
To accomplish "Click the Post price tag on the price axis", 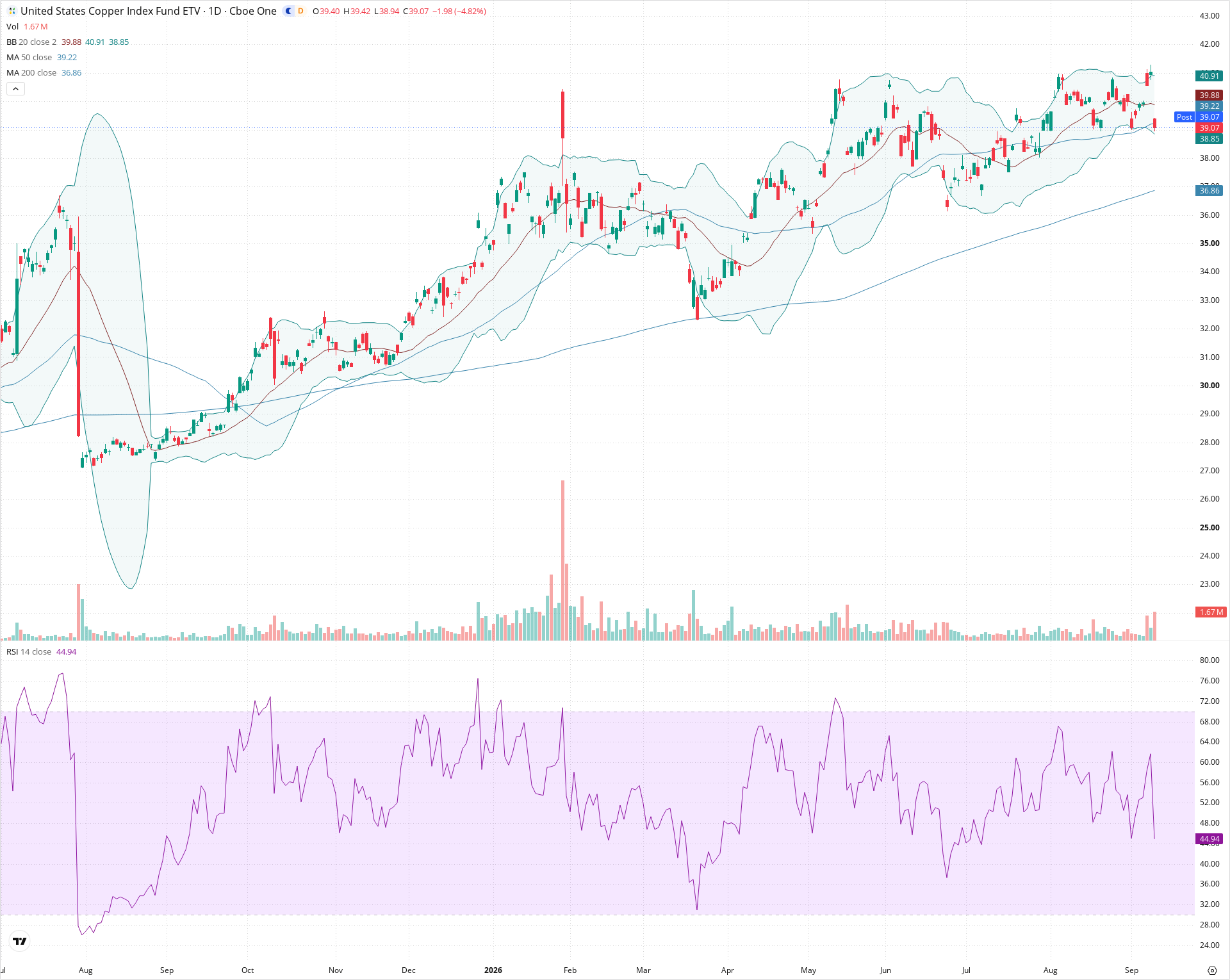I will point(1185,117).
